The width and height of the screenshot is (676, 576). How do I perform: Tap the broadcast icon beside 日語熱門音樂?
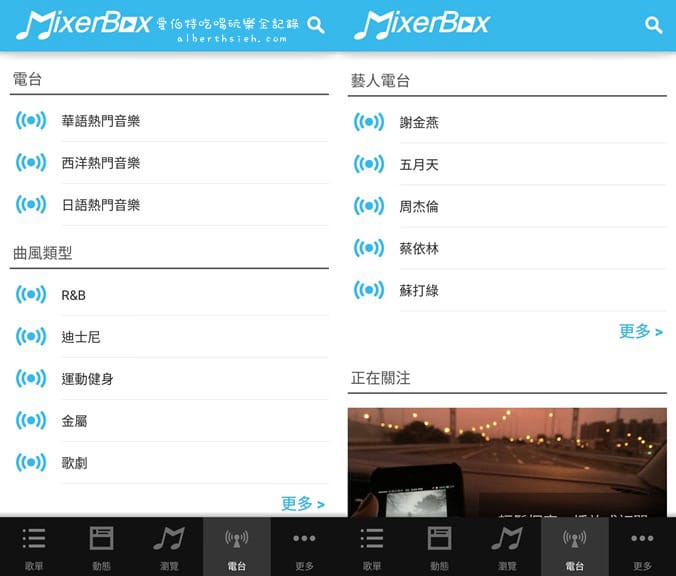(31, 204)
